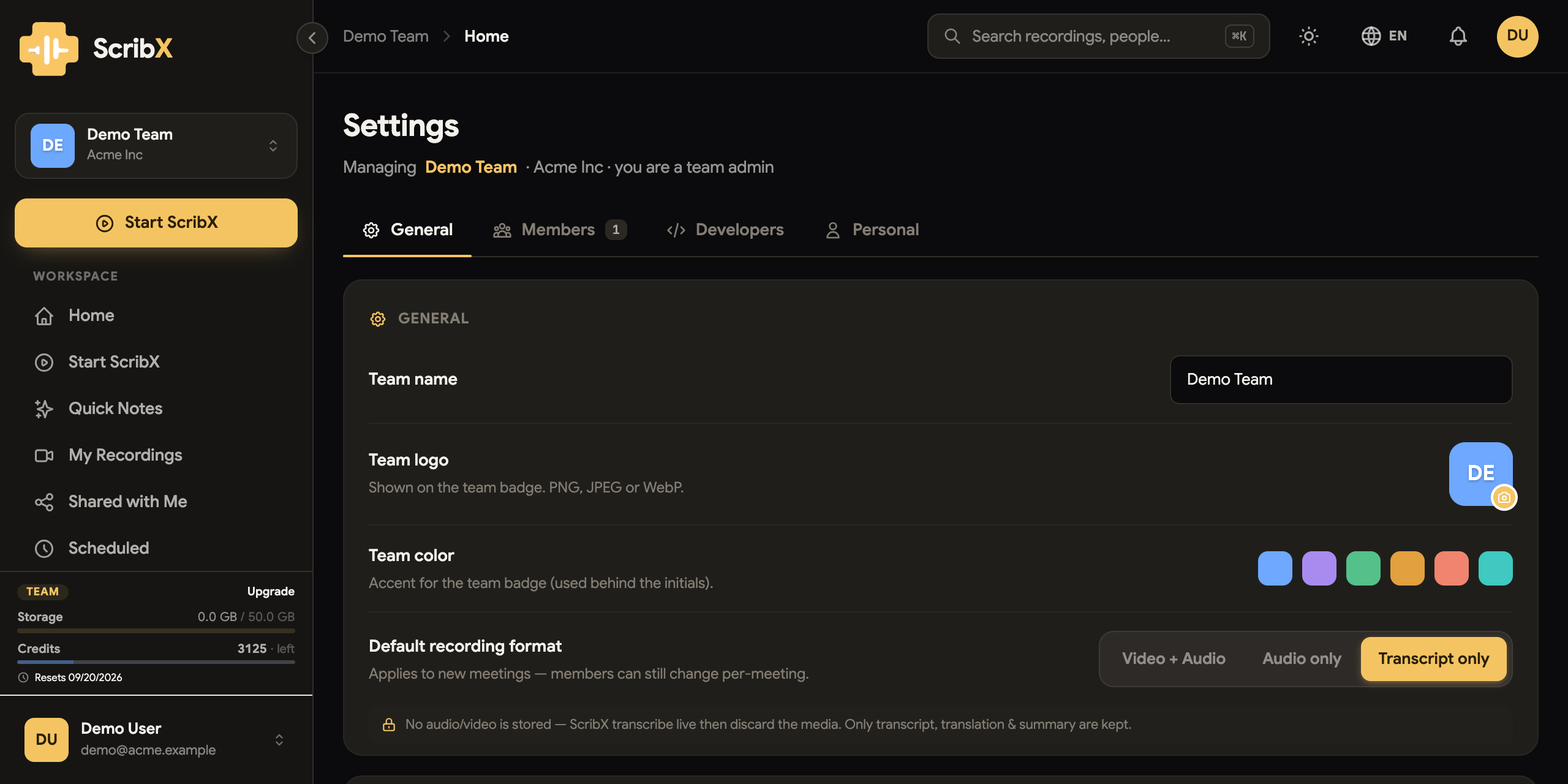
Task: Click the Home breadcrumb
Action: click(x=486, y=36)
